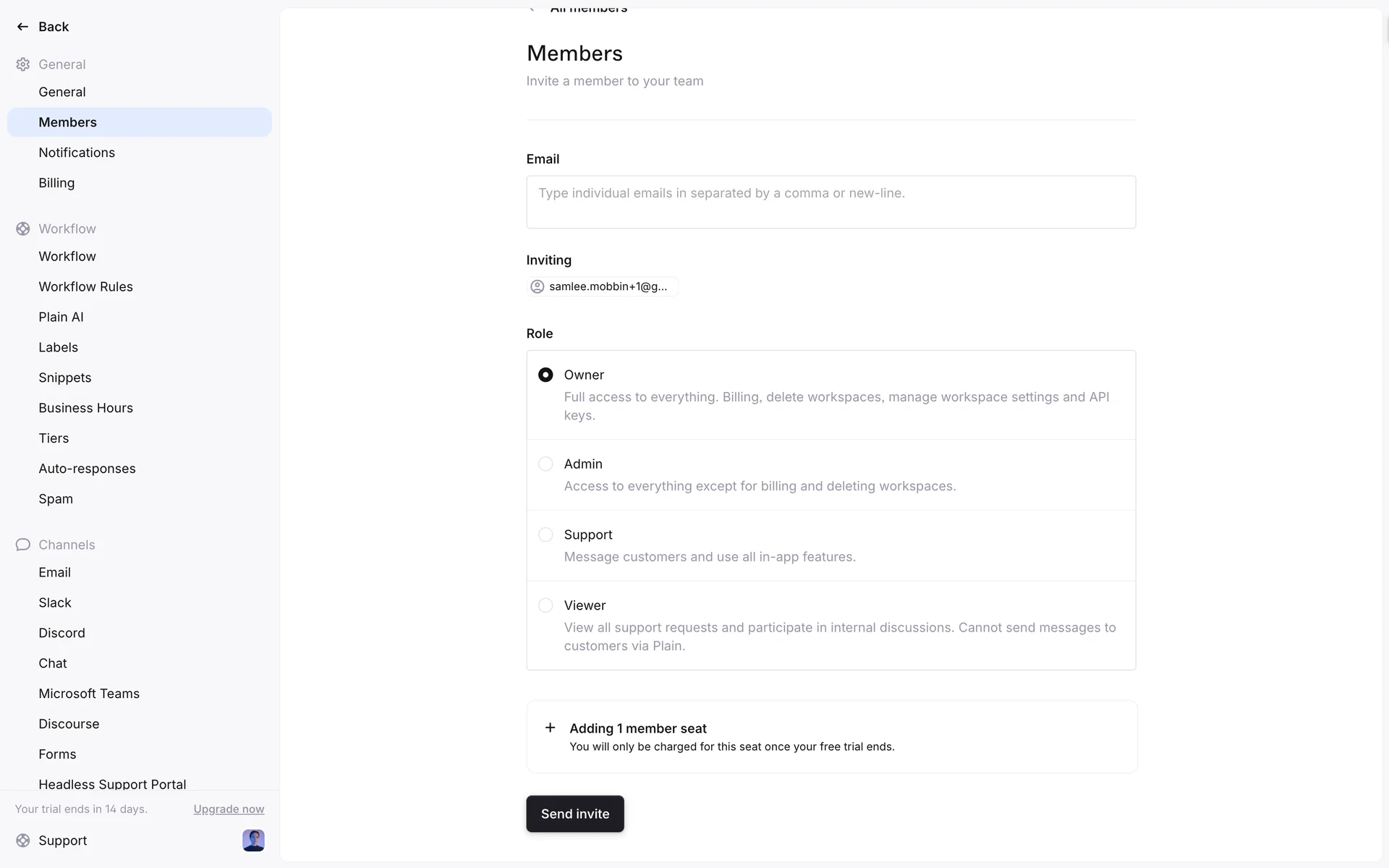1389x868 pixels.
Task: Click the Workflow section lifebuoy icon
Action: pos(23,229)
